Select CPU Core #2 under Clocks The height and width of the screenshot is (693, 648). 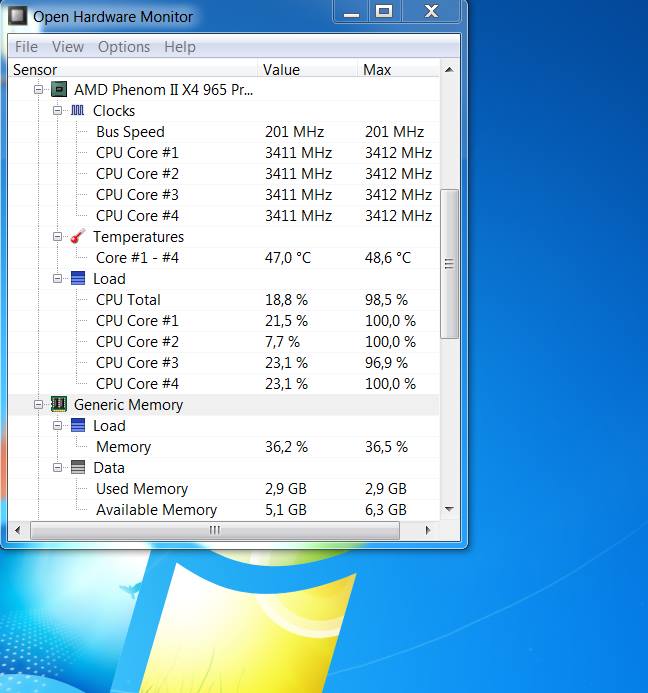click(224, 174)
